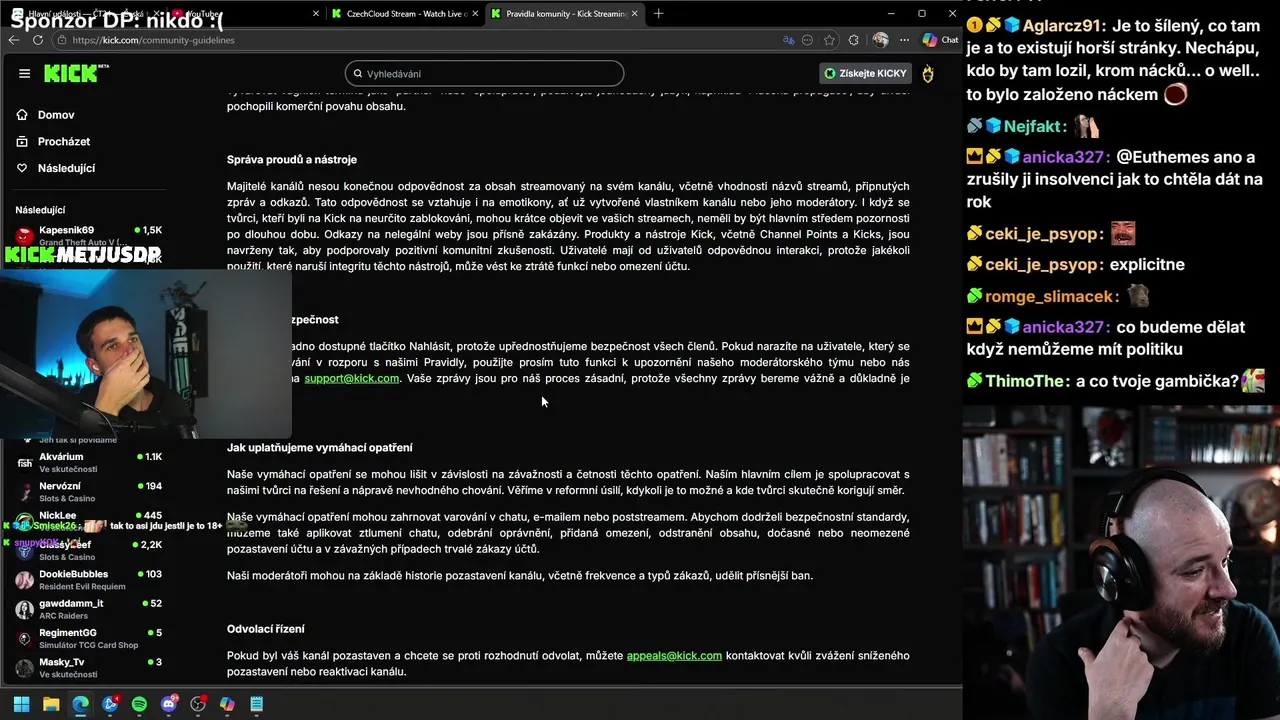Viewport: 1280px width, 720px height.
Task: Open the DookieBubbles followed channel
Action: point(88,579)
